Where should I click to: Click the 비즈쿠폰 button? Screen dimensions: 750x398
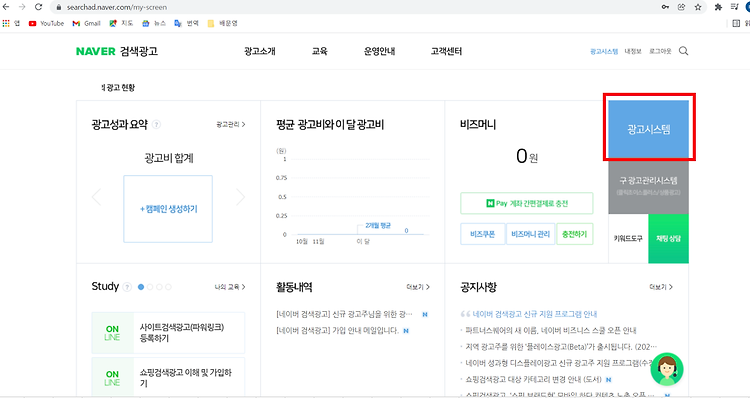click(x=483, y=234)
